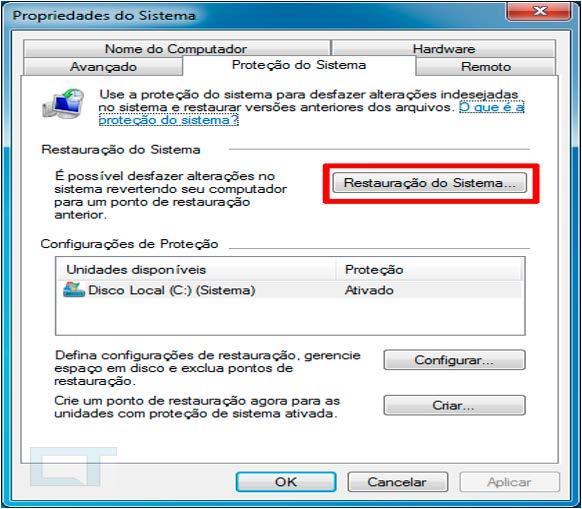Confirm with the OK button
The height and width of the screenshot is (509, 582).
pyautogui.click(x=286, y=482)
